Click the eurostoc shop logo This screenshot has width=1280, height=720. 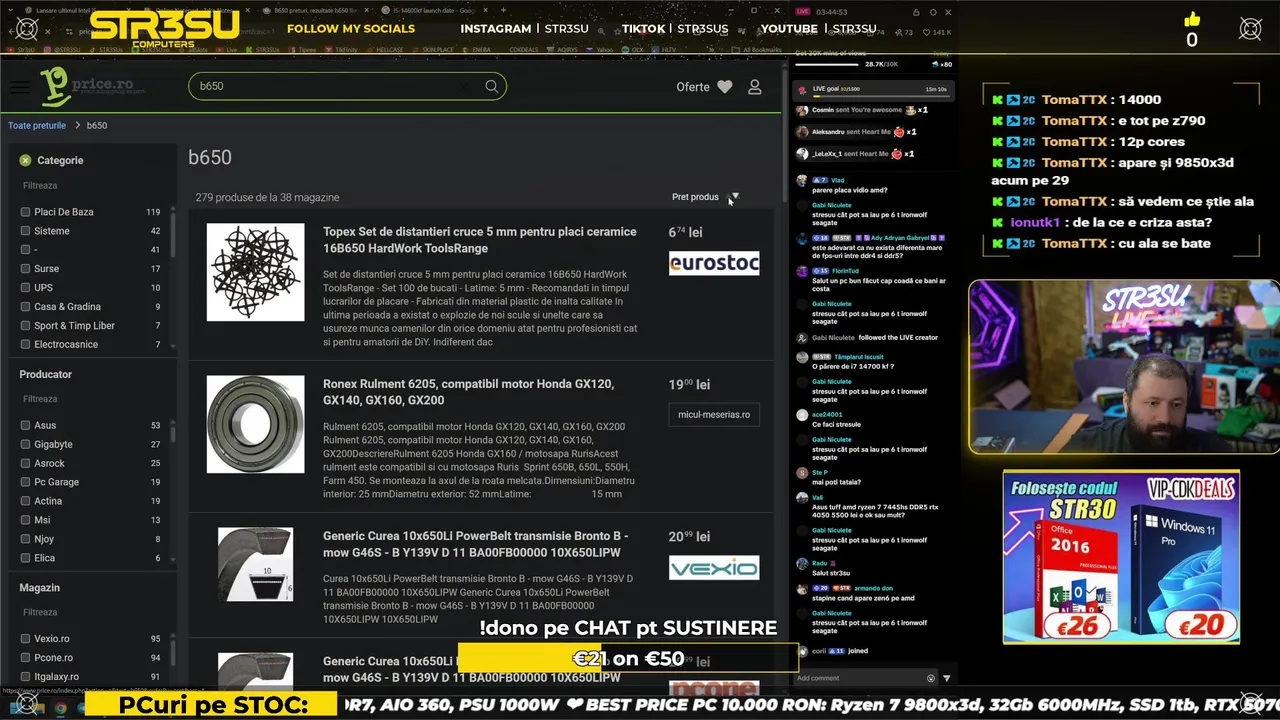714,263
